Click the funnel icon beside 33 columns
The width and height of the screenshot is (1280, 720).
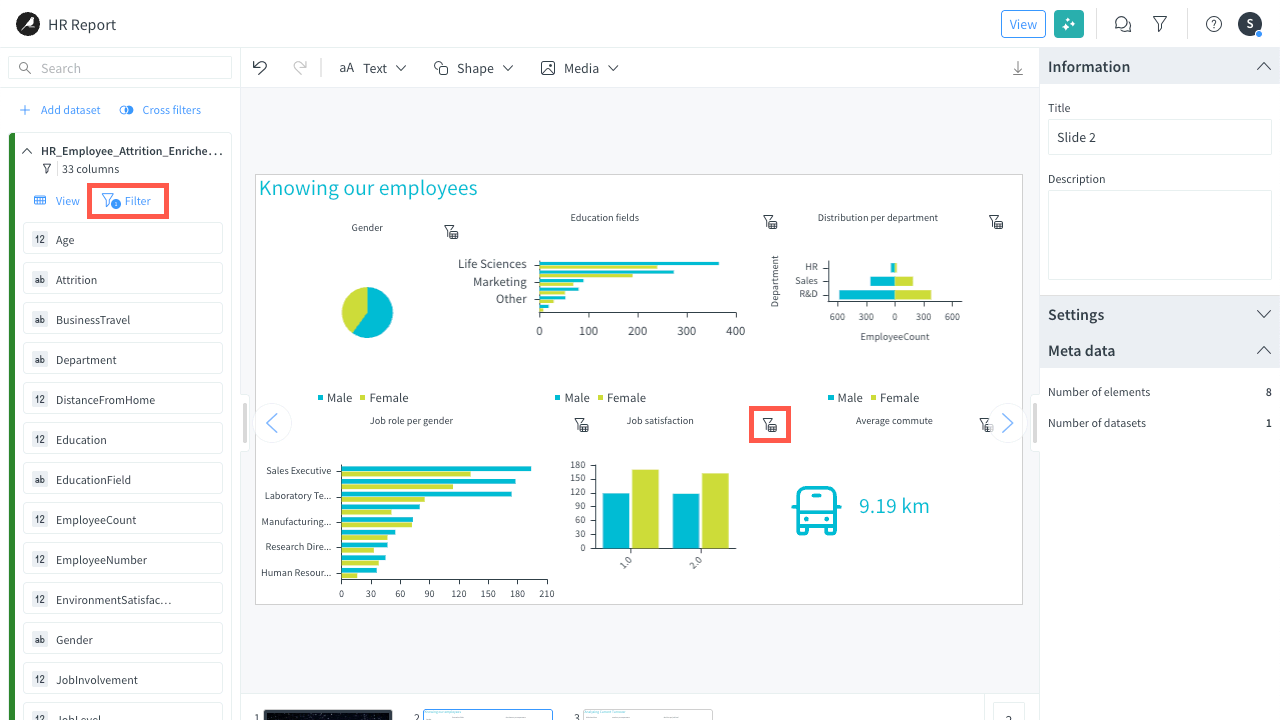(47, 169)
